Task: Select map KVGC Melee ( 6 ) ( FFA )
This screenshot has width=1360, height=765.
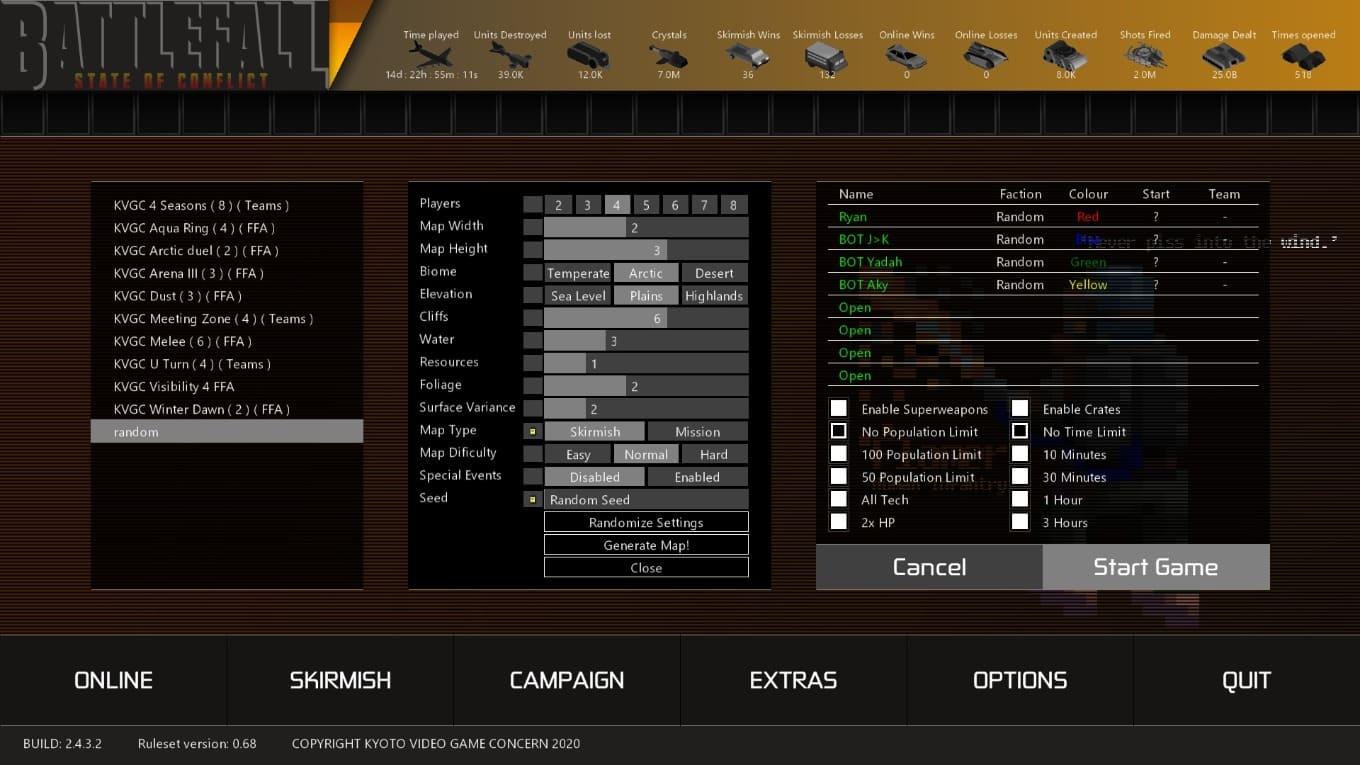Action: tap(227, 341)
